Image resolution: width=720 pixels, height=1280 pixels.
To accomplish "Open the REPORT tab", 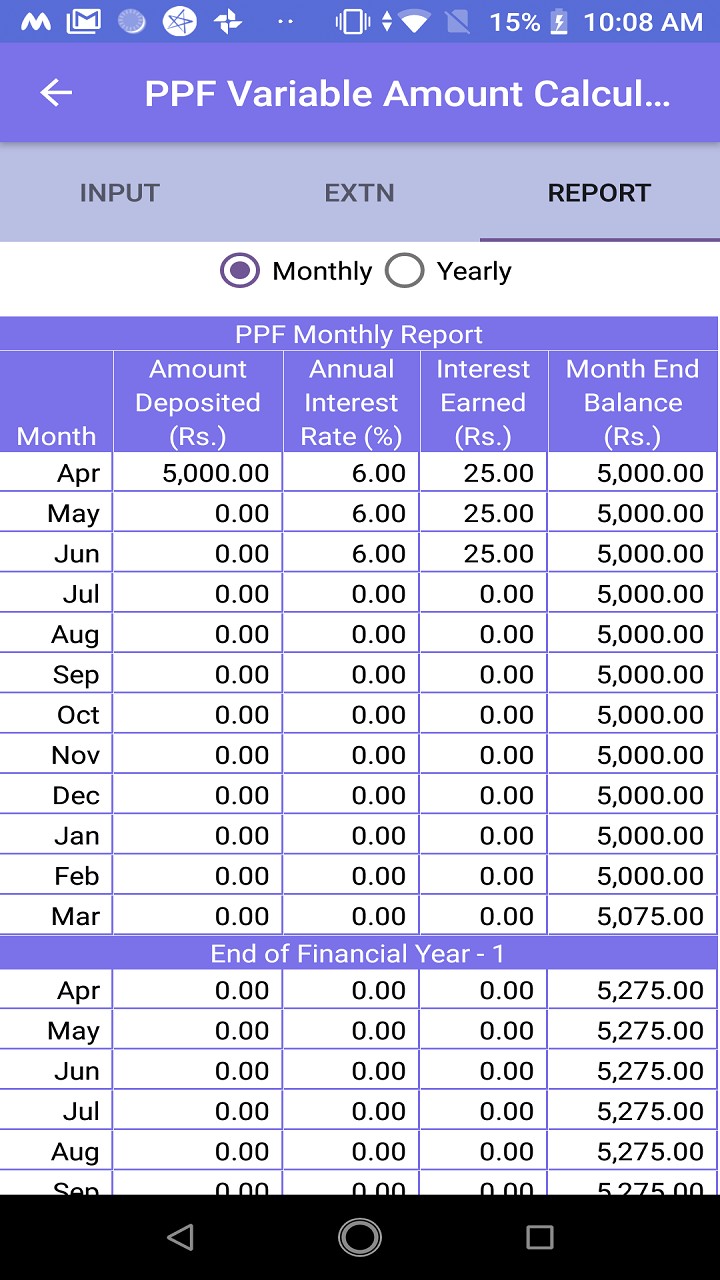I will point(599,193).
